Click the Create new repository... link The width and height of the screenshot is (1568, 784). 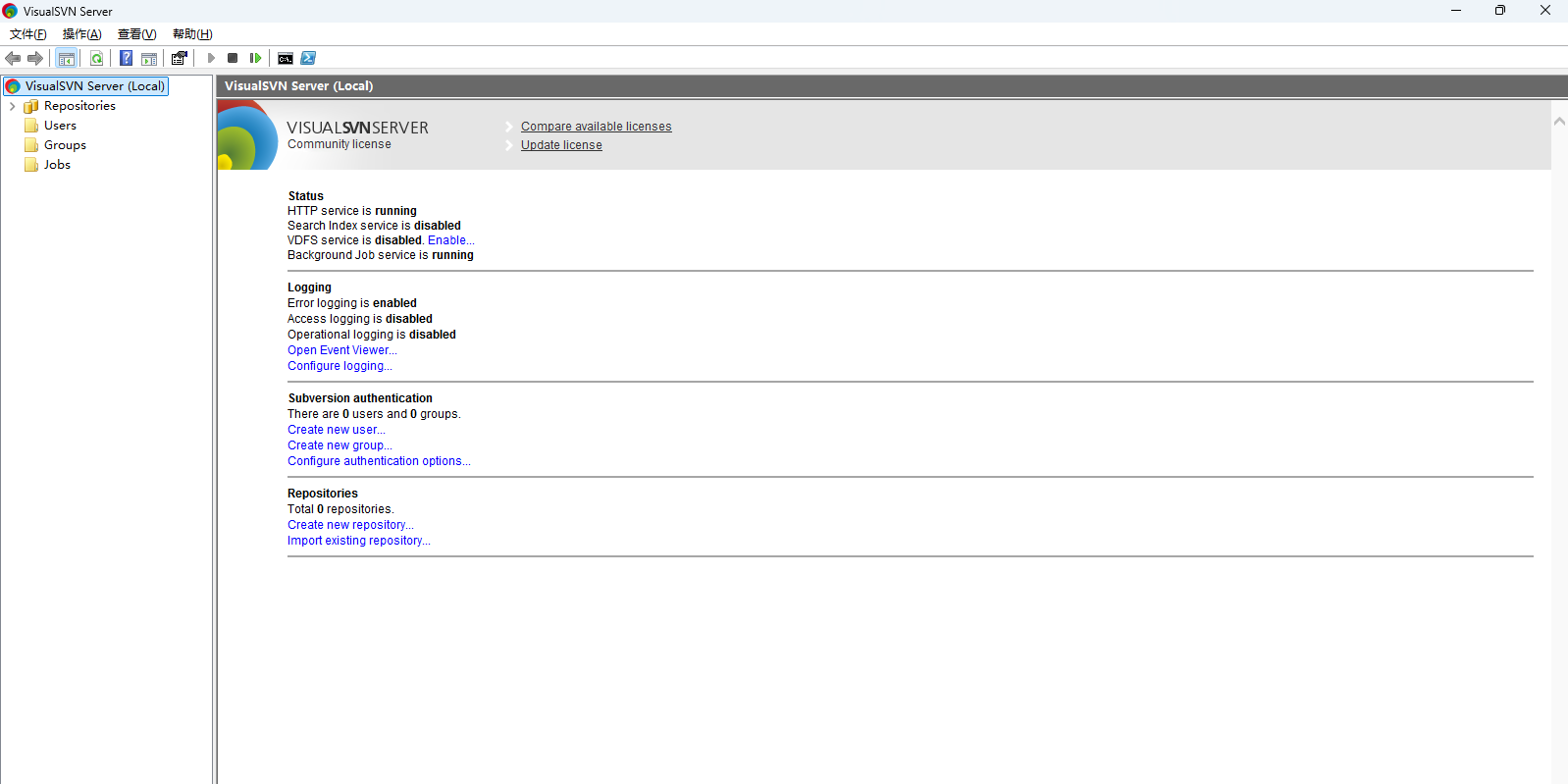coord(350,525)
